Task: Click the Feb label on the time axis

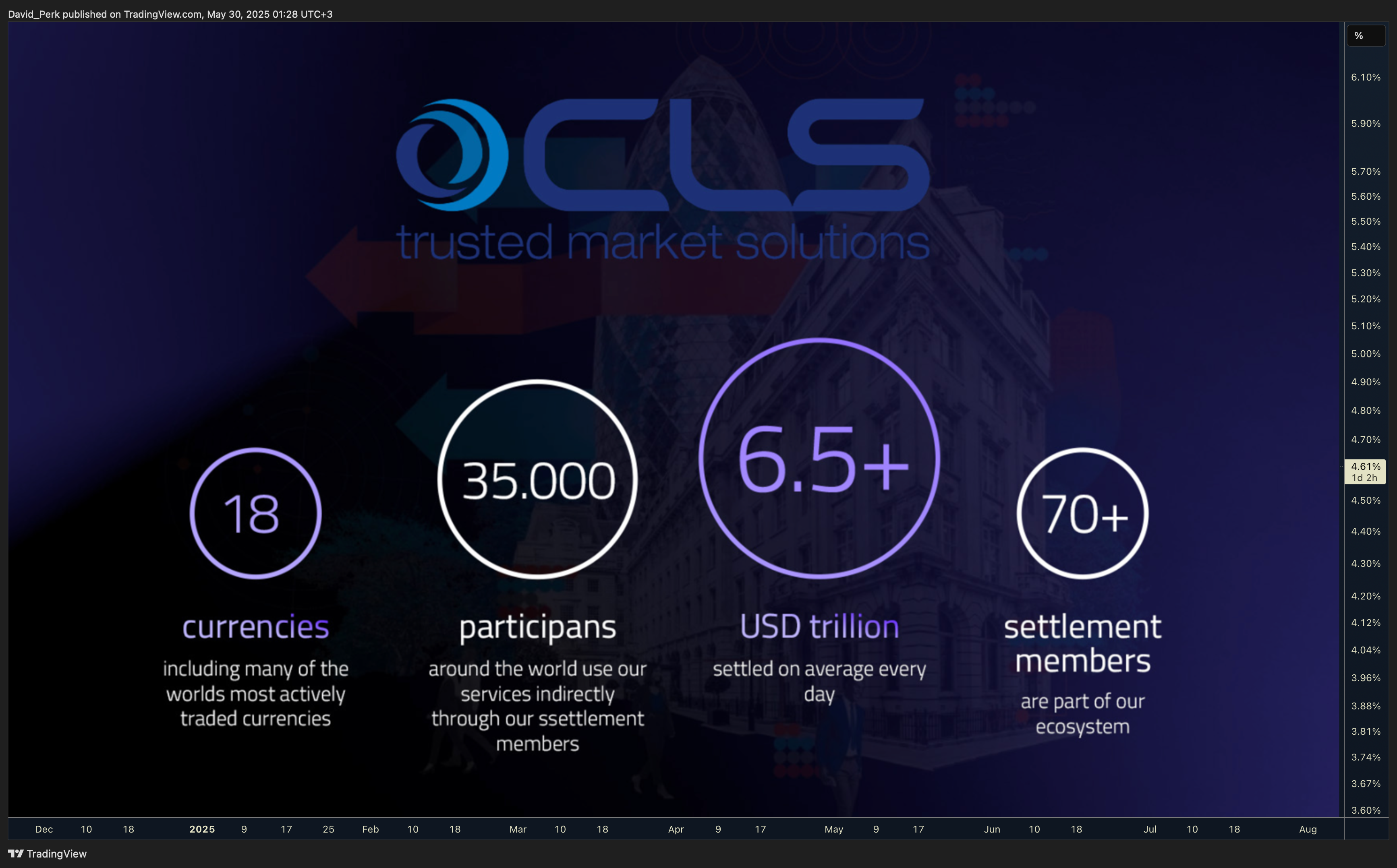Action: (x=371, y=829)
